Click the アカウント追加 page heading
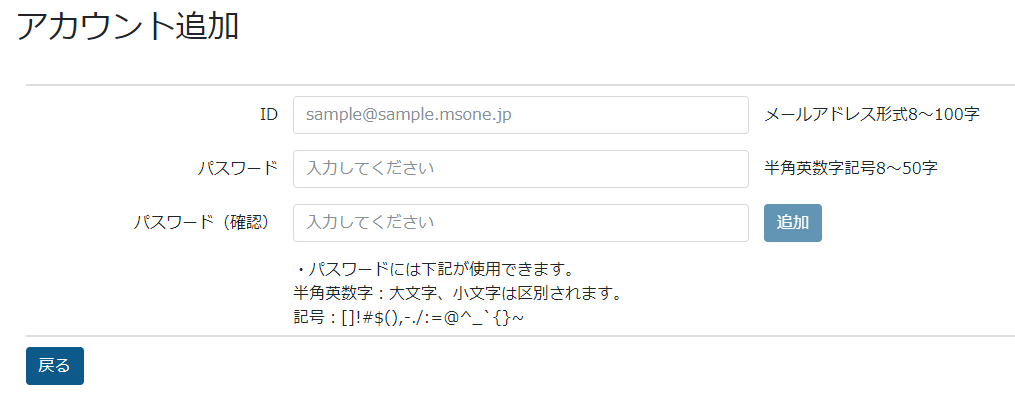The image size is (1015, 399). [128, 28]
